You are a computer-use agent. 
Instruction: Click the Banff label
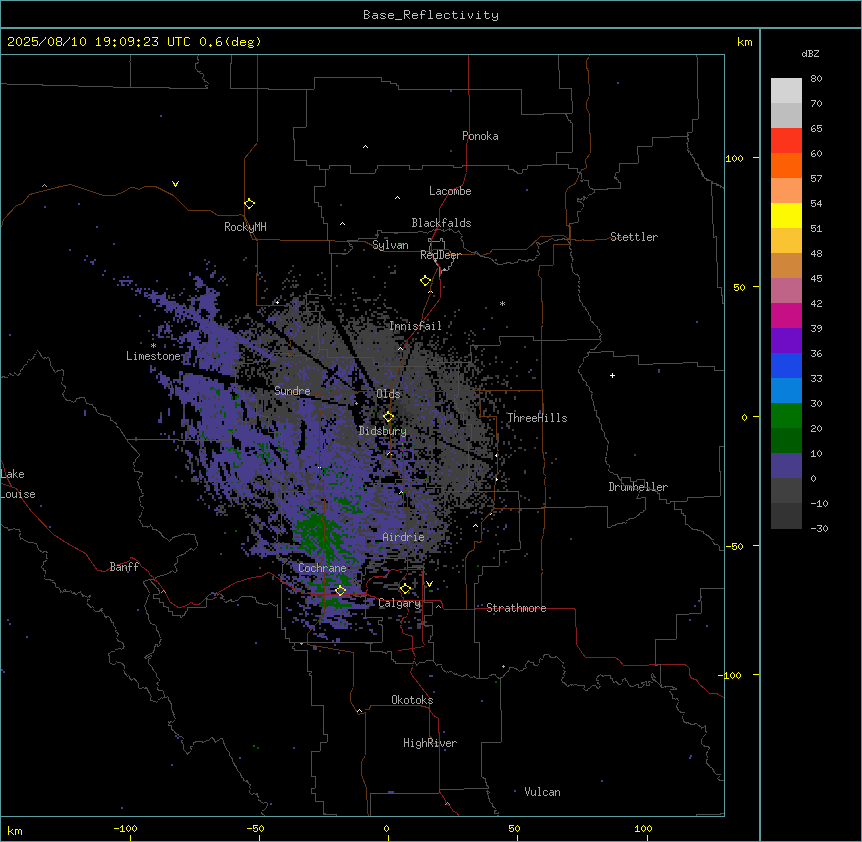(124, 567)
